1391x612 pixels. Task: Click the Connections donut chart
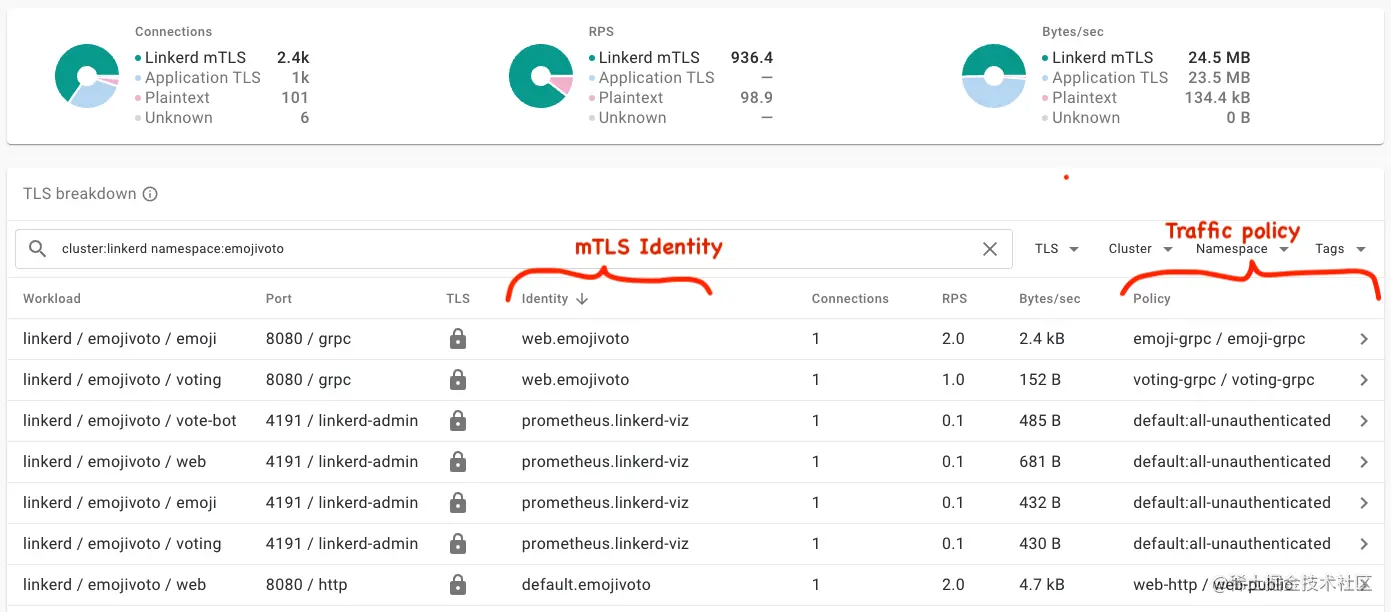click(87, 76)
